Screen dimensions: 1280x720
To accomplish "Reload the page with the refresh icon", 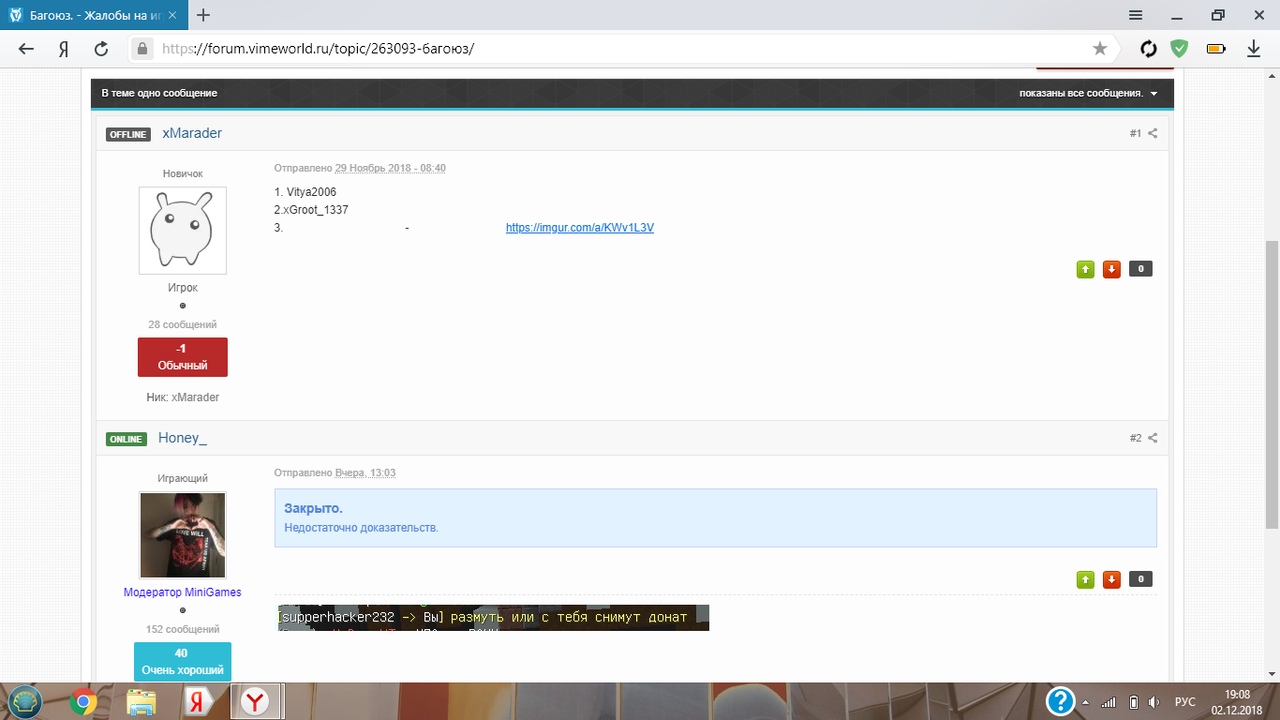I will [100, 48].
